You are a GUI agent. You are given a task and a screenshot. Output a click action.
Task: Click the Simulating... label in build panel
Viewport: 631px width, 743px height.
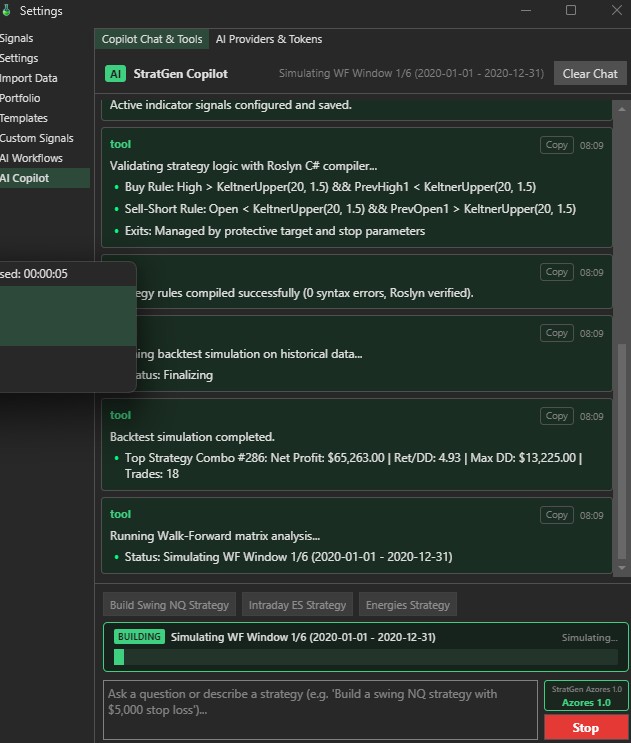point(589,638)
